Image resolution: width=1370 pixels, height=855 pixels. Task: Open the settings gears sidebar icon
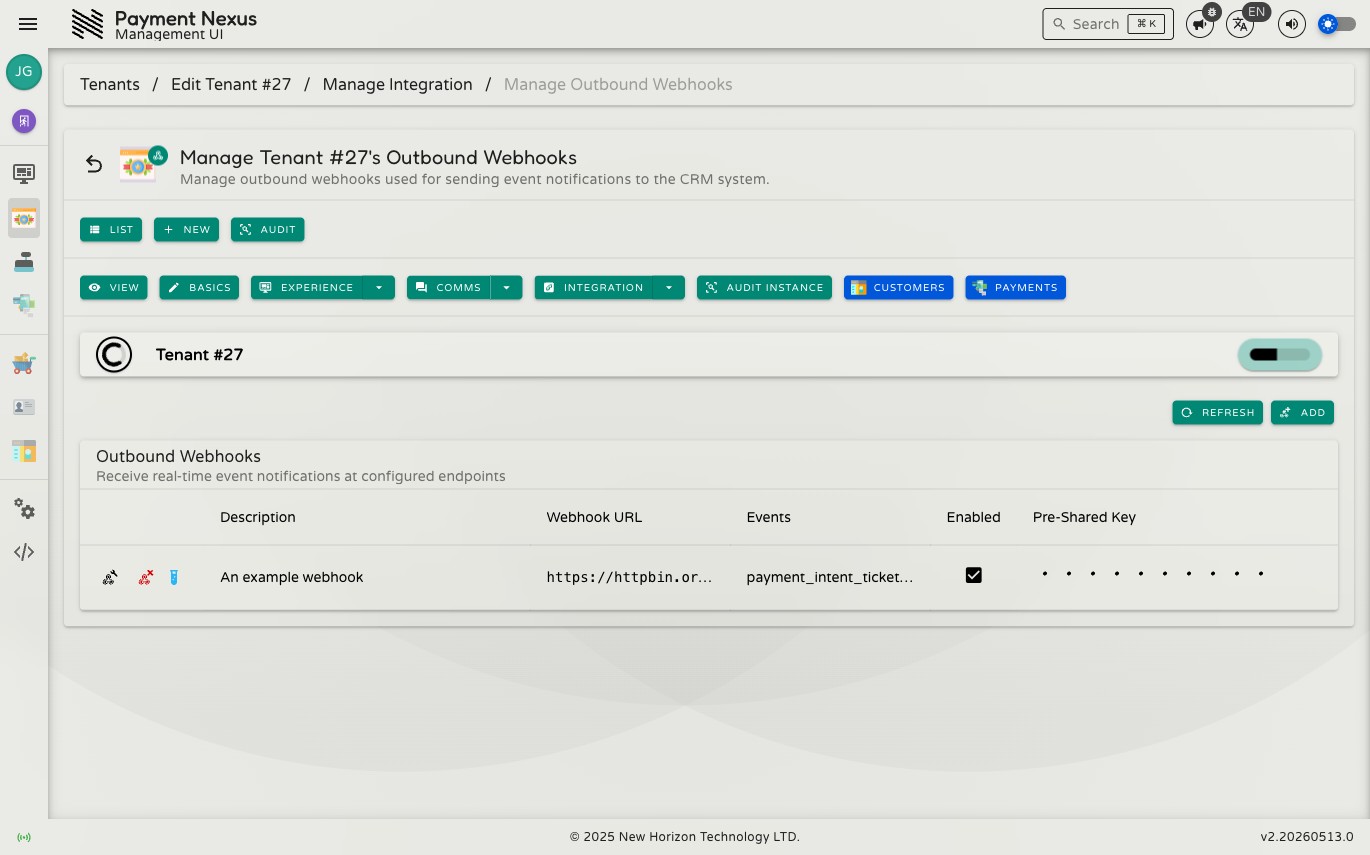tap(24, 509)
